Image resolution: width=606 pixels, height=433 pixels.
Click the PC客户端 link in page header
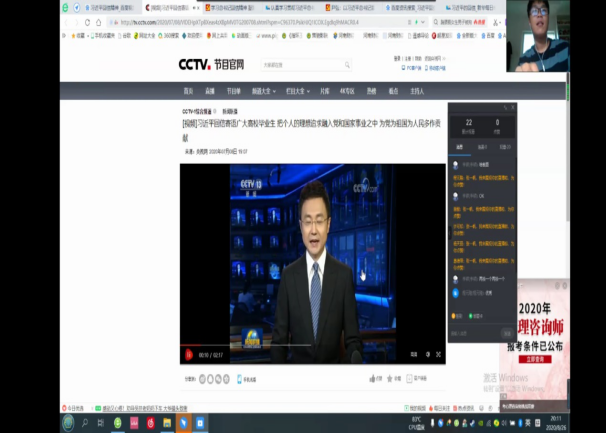(x=412, y=68)
